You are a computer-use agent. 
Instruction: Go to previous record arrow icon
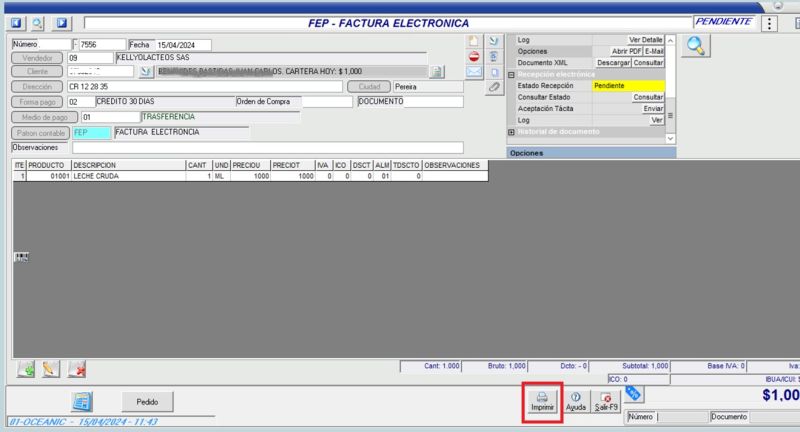17,22
